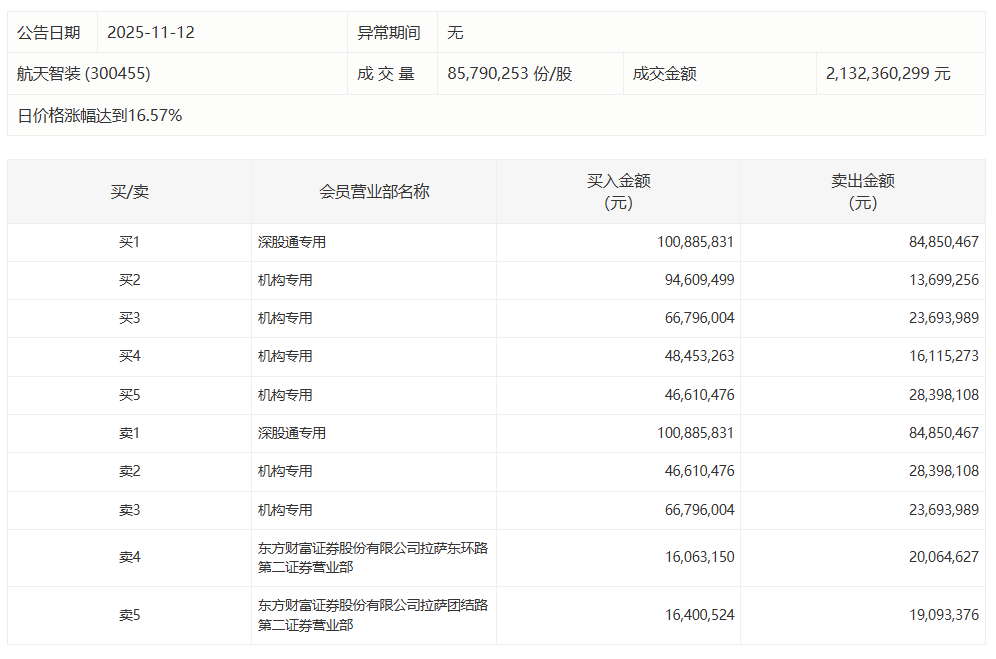This screenshot has height=659, width=996.
Task: Click the 买/卖 column header
Action: point(129,191)
